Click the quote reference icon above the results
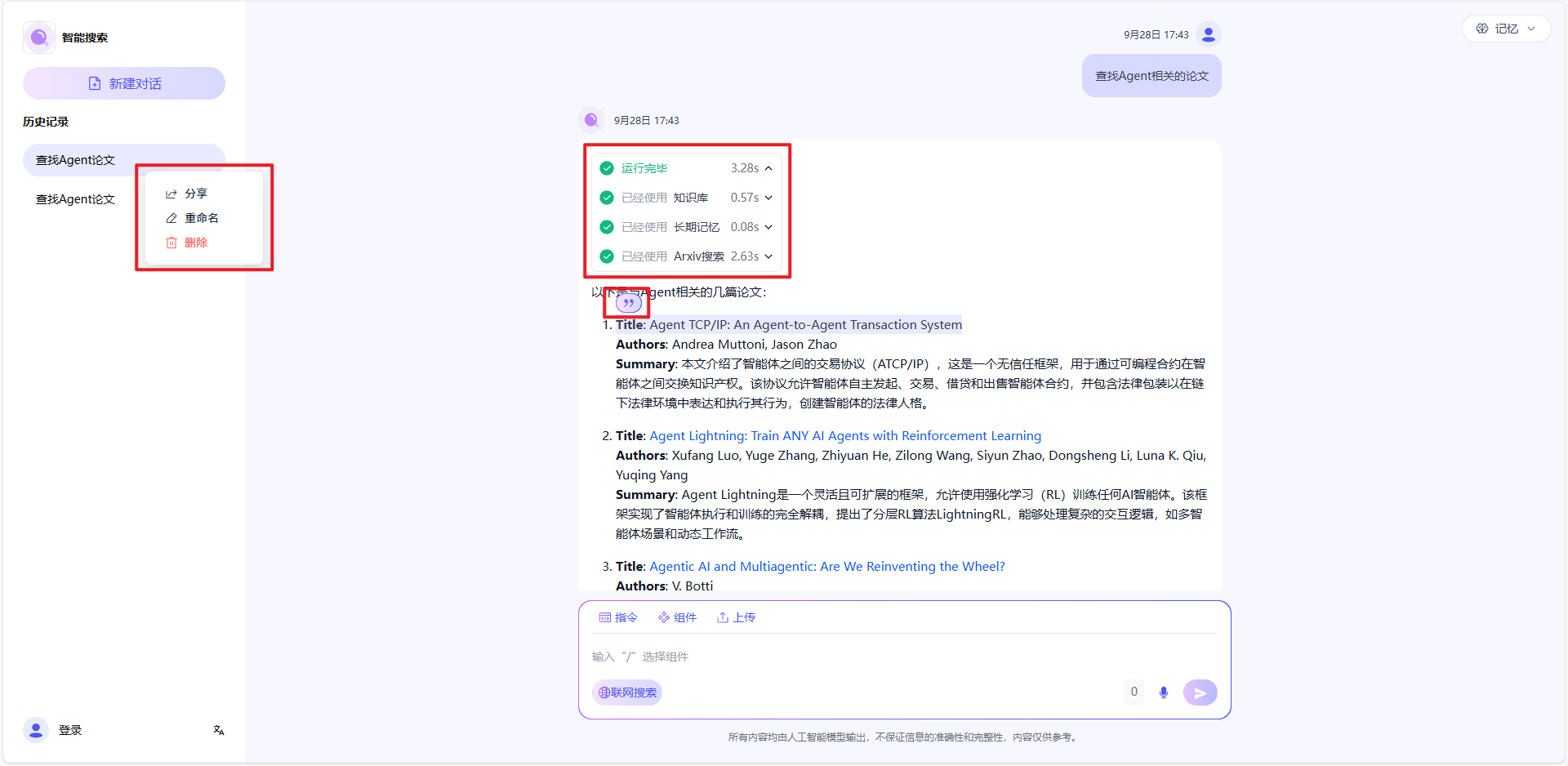 click(x=628, y=304)
